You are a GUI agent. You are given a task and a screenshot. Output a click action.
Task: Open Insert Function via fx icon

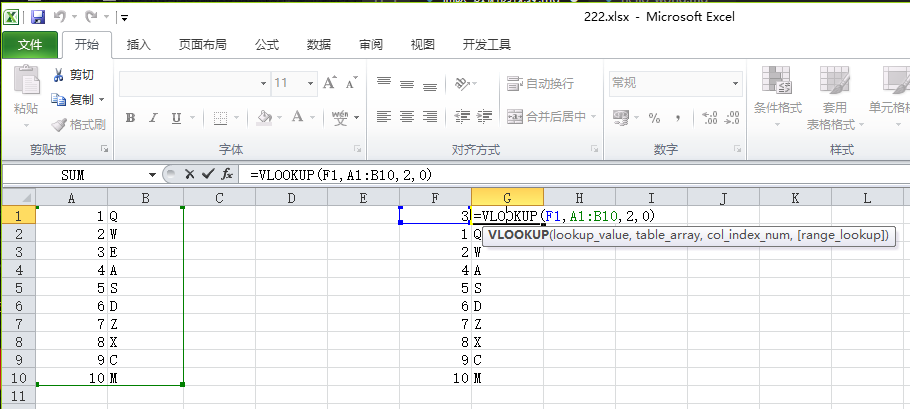point(227,174)
